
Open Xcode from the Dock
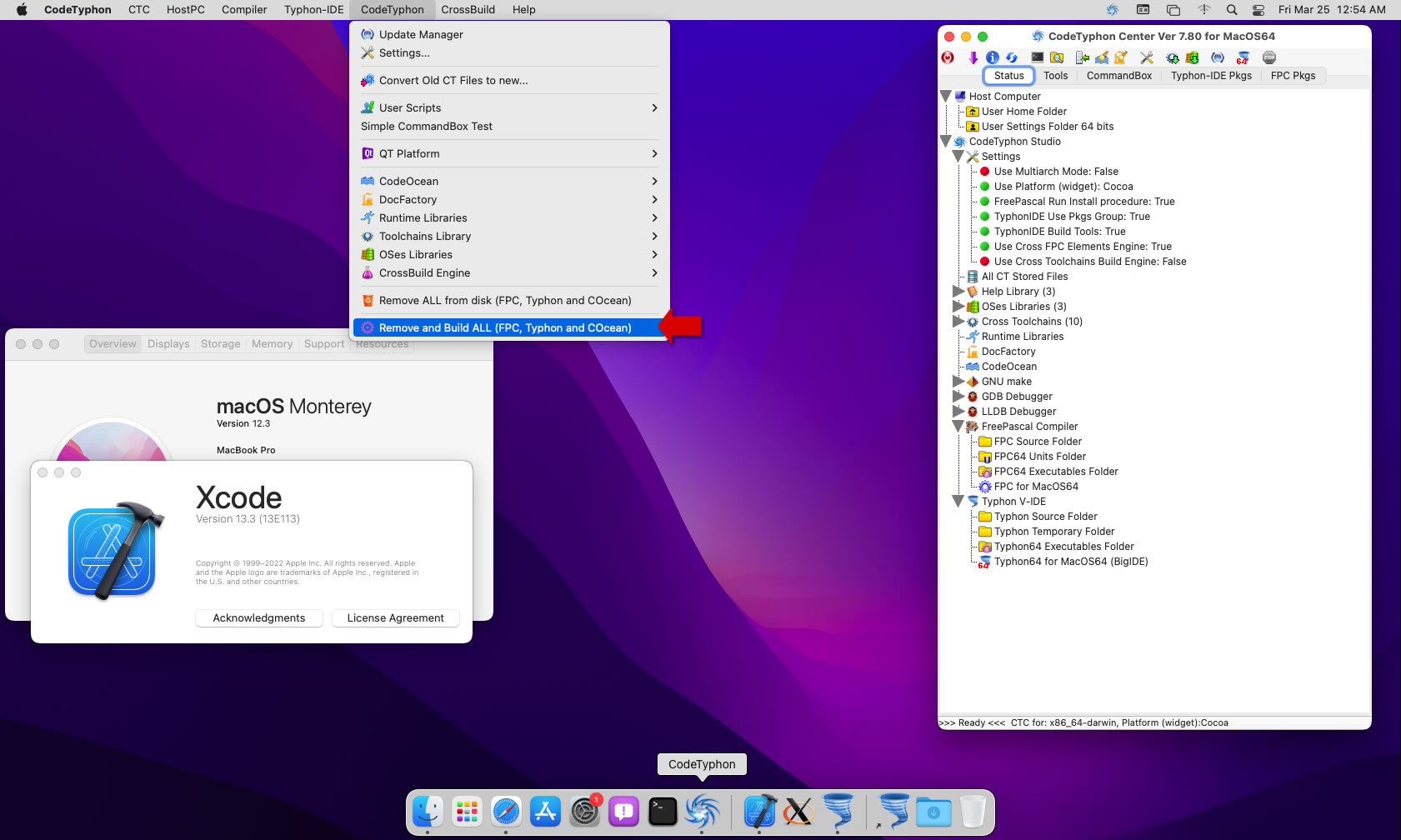[759, 811]
